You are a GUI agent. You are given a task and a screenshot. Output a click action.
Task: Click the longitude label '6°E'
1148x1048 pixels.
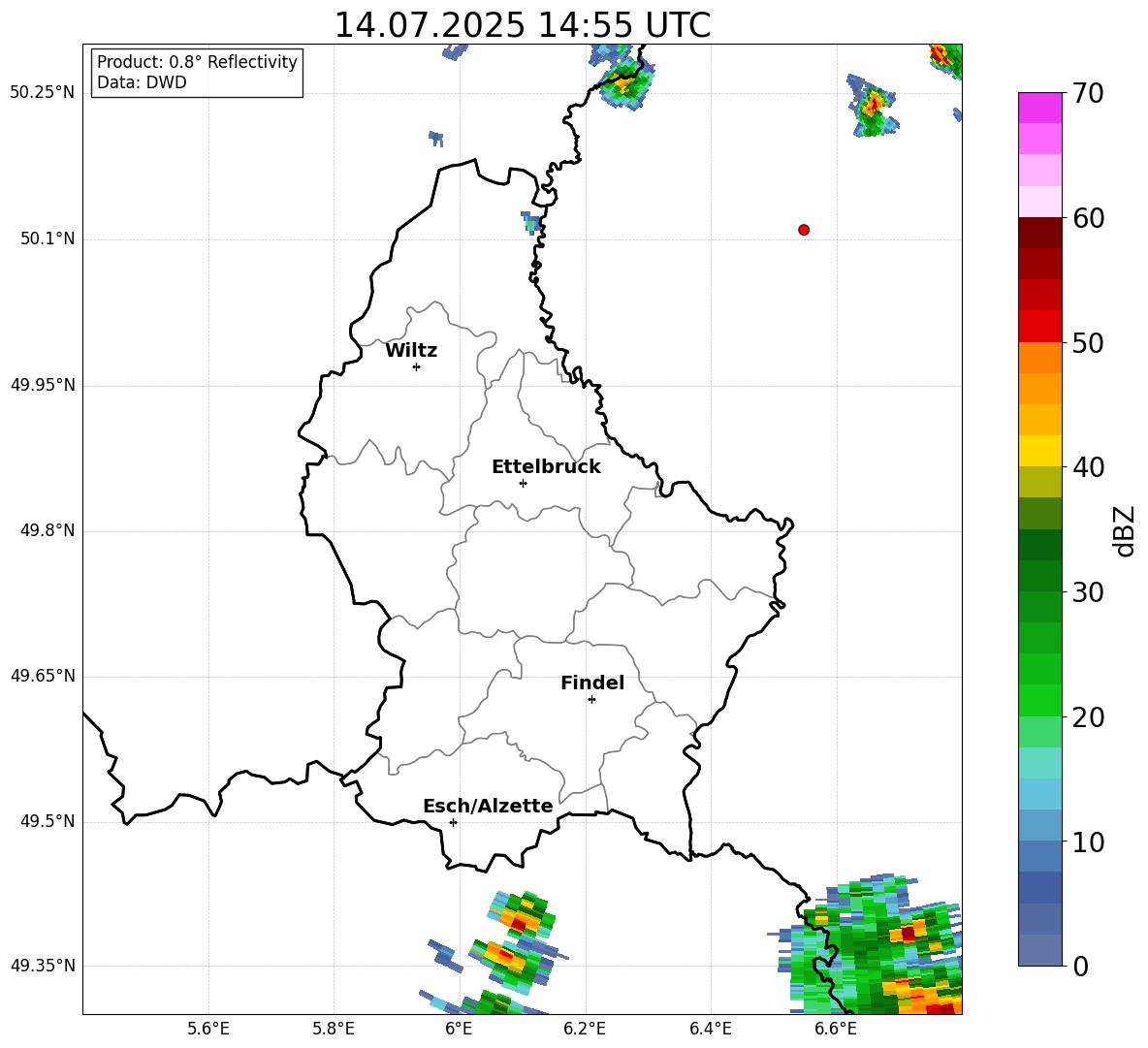pyautogui.click(x=459, y=1029)
